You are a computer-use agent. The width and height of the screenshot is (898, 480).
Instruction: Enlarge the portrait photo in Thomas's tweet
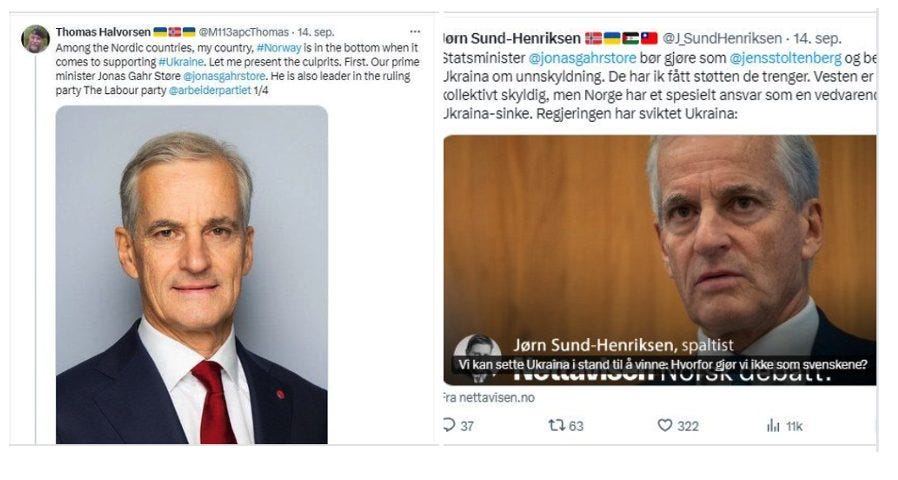click(192, 274)
